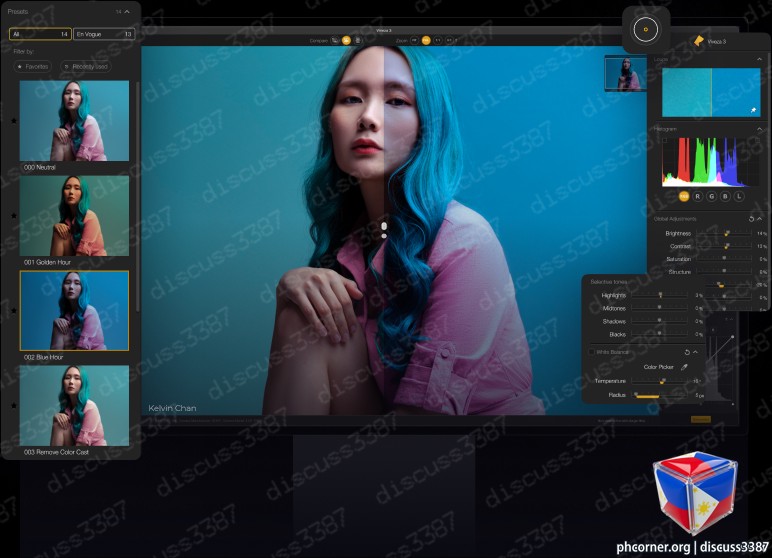Click the Viveza 3 logo icon
Viewport: 772px width, 558px height.
699,41
